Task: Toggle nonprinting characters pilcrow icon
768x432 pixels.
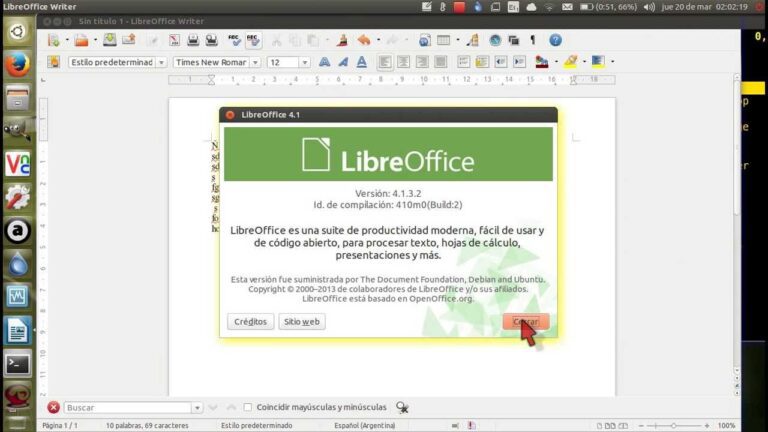Action: click(533, 40)
